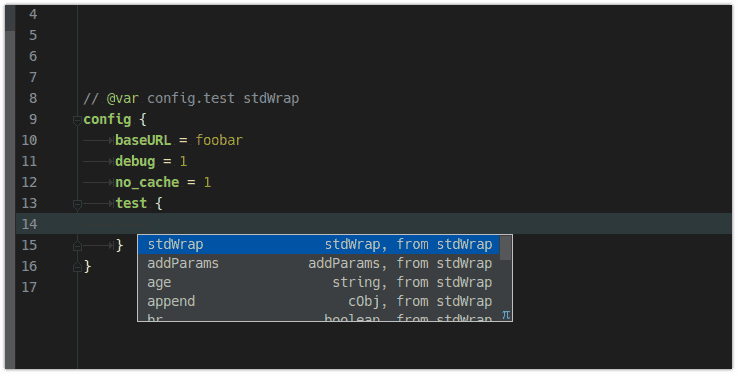Click fold end marker on line 15
This screenshot has width=737, height=374.
[x=78, y=246]
